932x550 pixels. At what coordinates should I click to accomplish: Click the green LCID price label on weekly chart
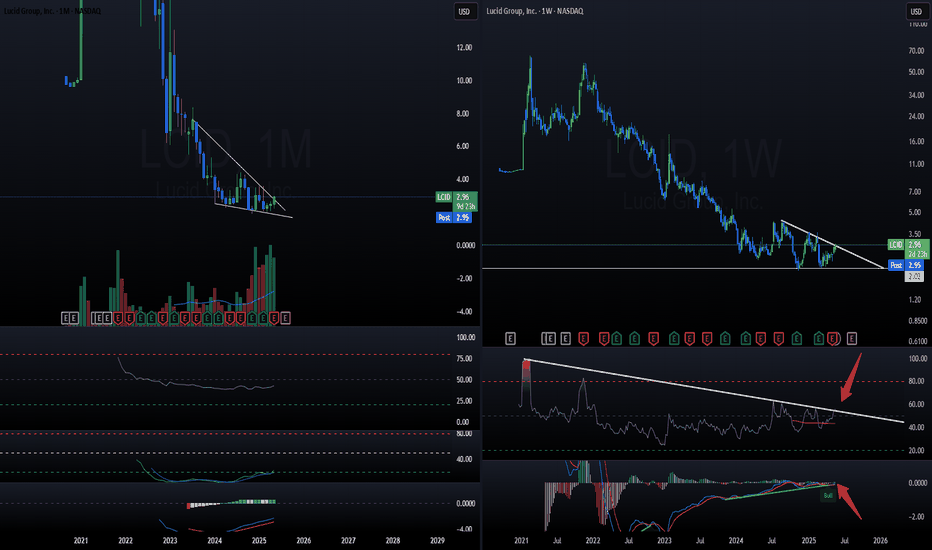896,244
